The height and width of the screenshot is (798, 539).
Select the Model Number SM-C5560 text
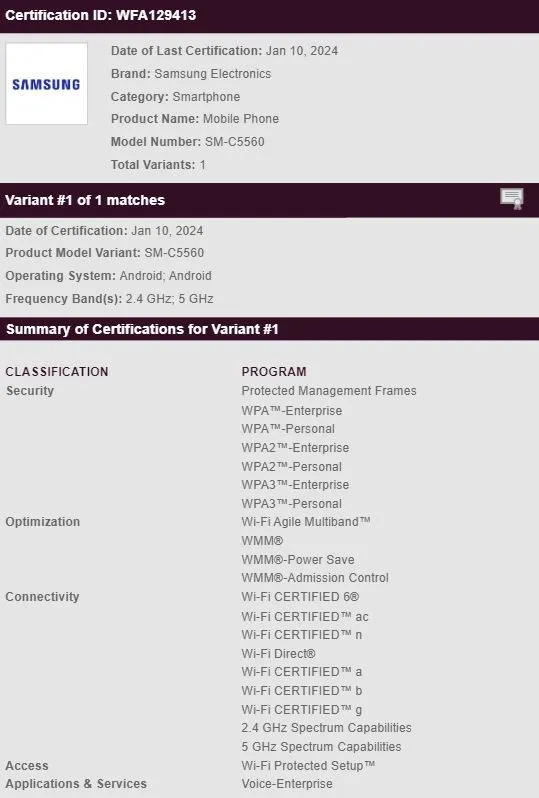(187, 141)
